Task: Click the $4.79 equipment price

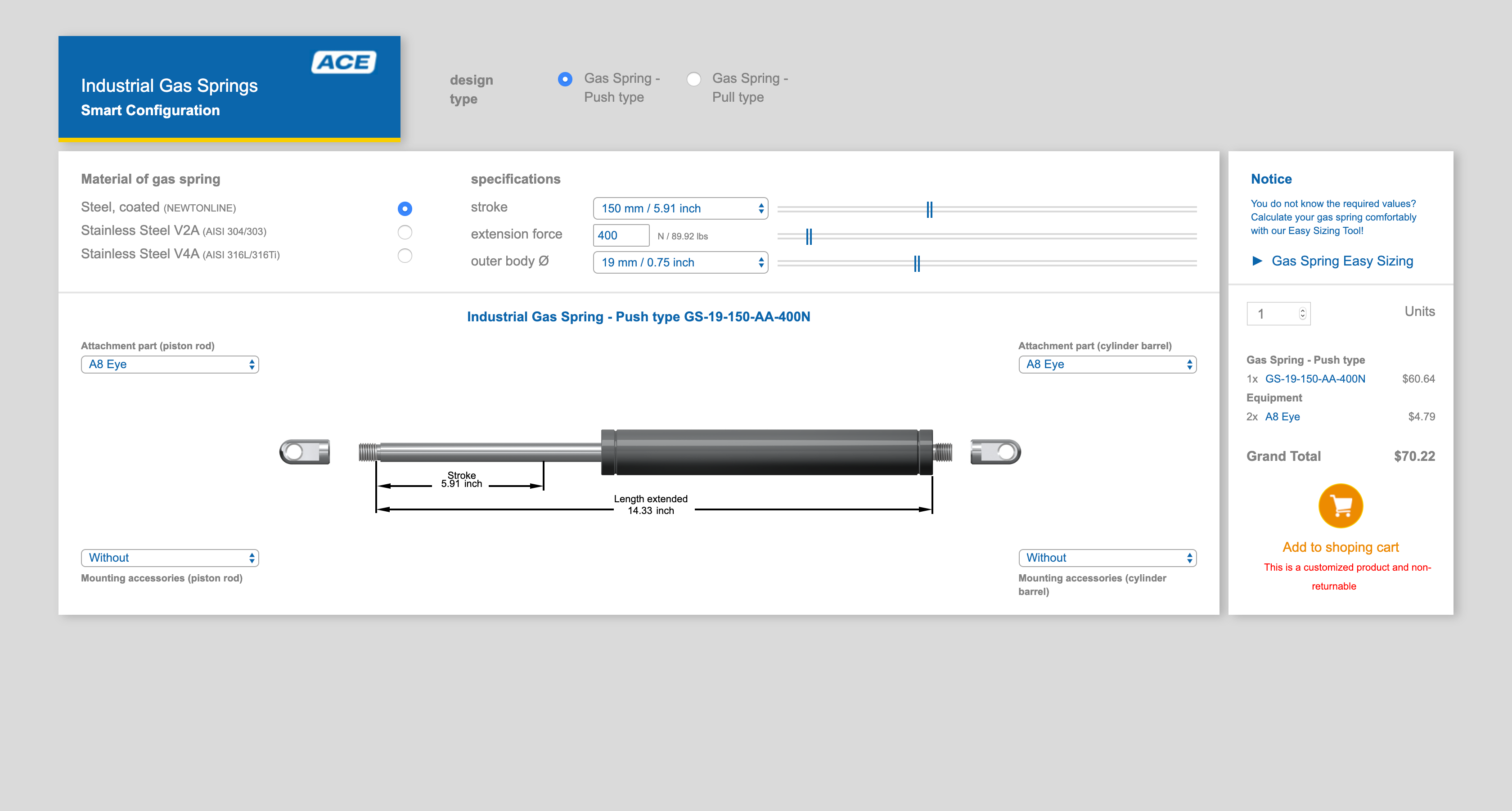Action: 1421,417
